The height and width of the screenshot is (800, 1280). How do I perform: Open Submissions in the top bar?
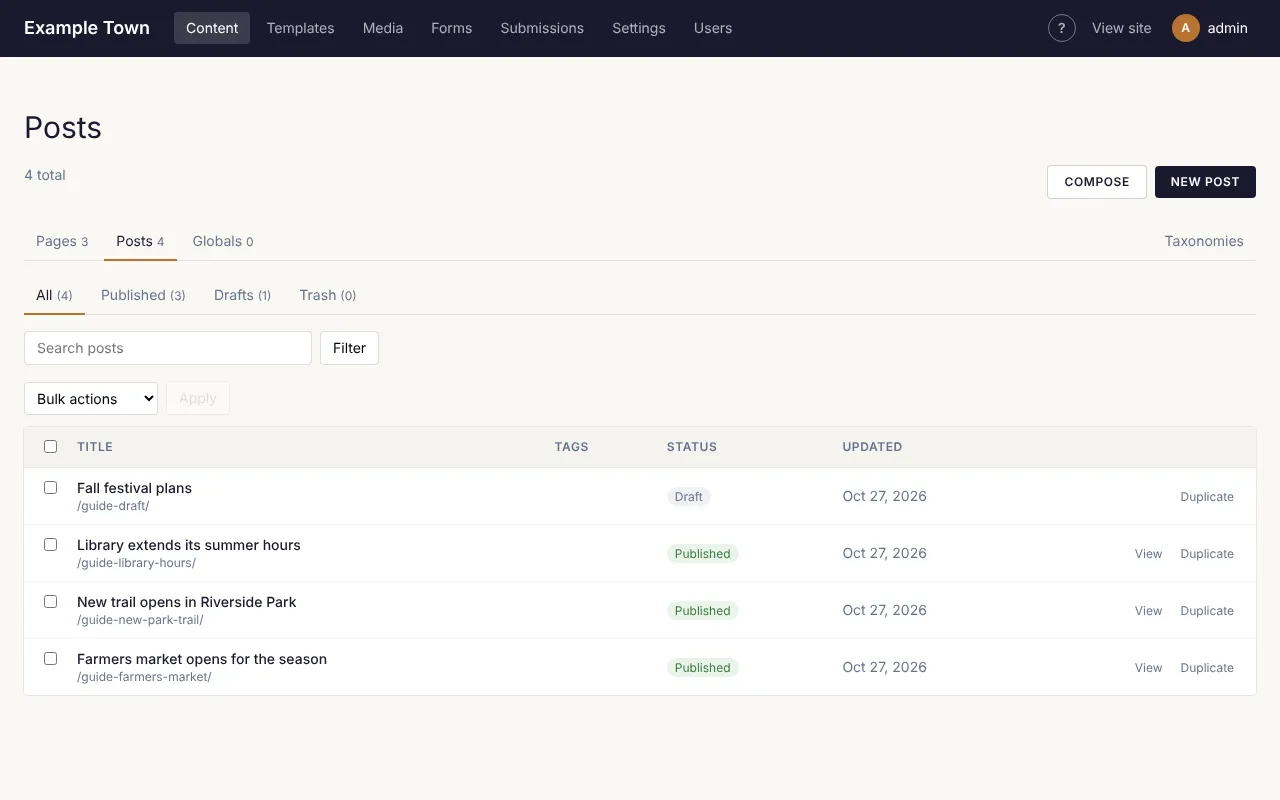pos(542,28)
